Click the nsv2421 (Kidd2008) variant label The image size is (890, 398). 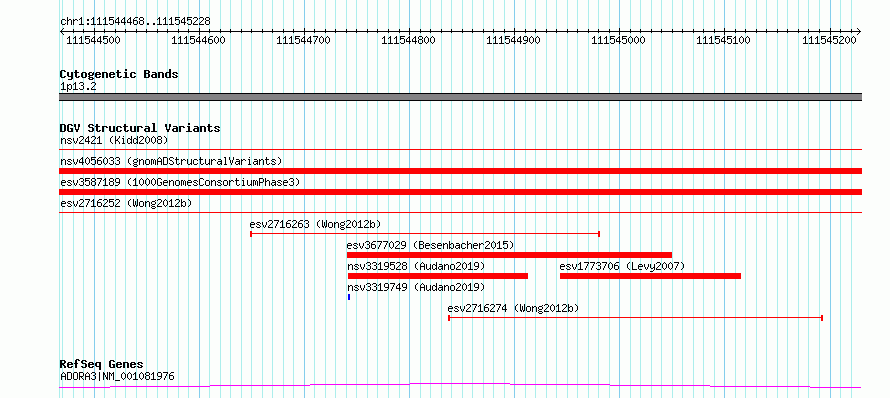tap(114, 140)
